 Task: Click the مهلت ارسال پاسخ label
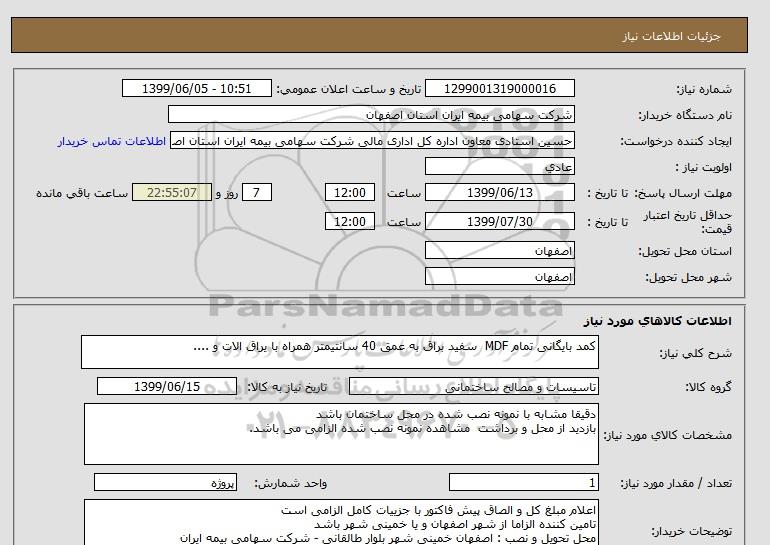(683, 193)
